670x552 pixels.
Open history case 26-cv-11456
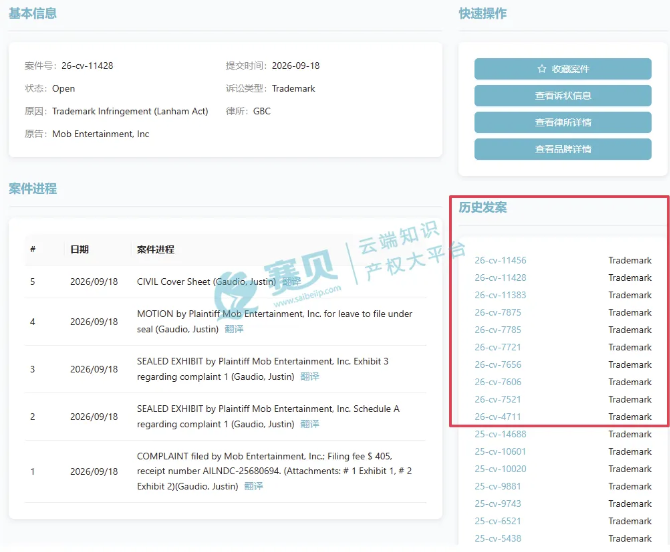500,261
